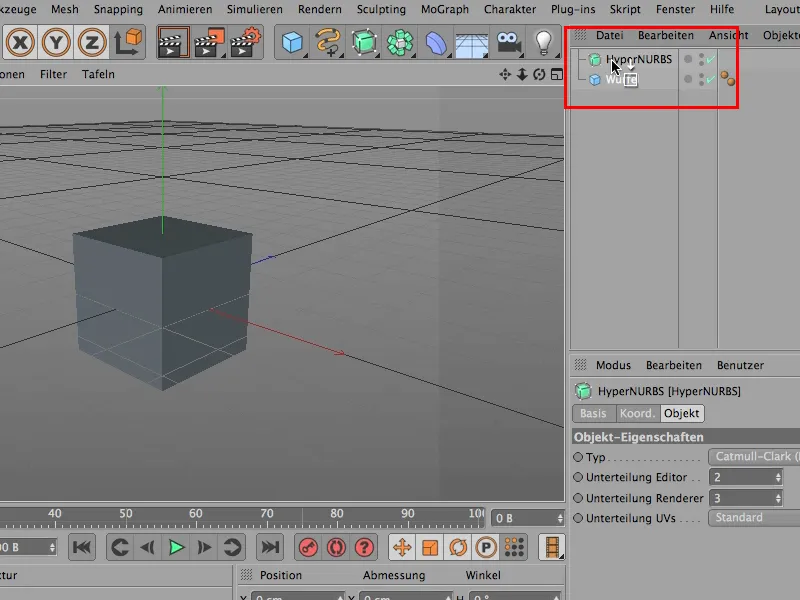Add array modeling object icon
Screen dimensions: 800x600
pyautogui.click(x=399, y=42)
